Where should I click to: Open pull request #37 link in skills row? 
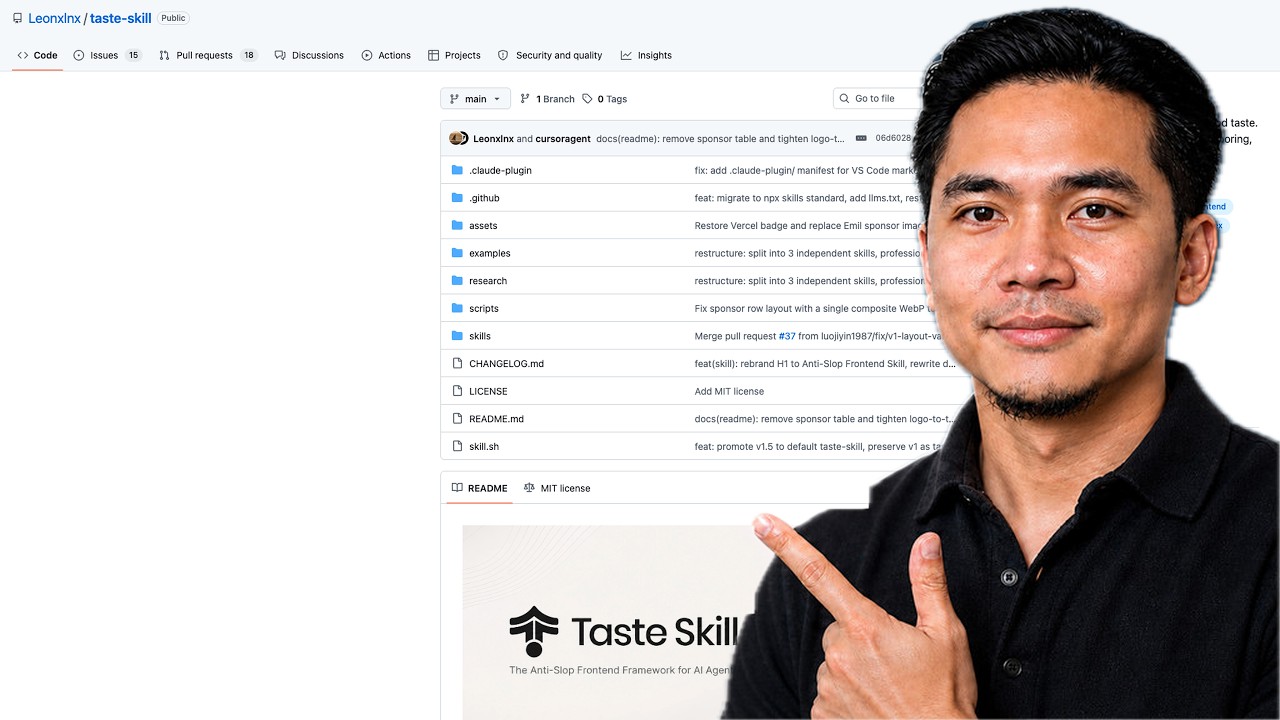tap(787, 336)
